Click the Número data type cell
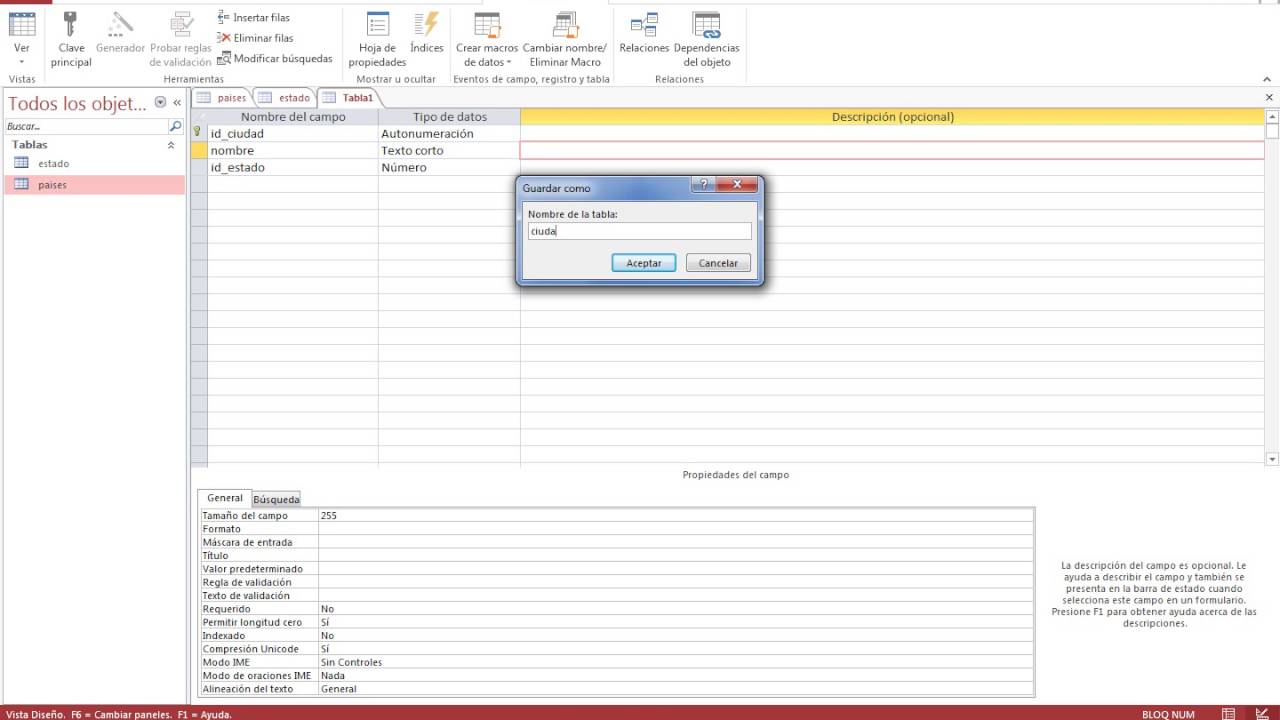 [449, 167]
